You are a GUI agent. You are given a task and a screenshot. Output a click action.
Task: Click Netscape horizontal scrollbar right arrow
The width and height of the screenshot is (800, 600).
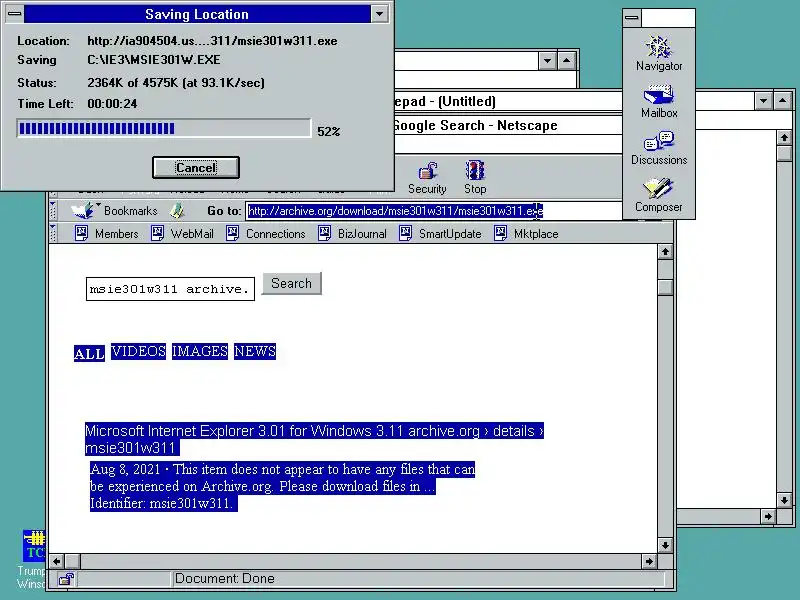tap(648, 561)
